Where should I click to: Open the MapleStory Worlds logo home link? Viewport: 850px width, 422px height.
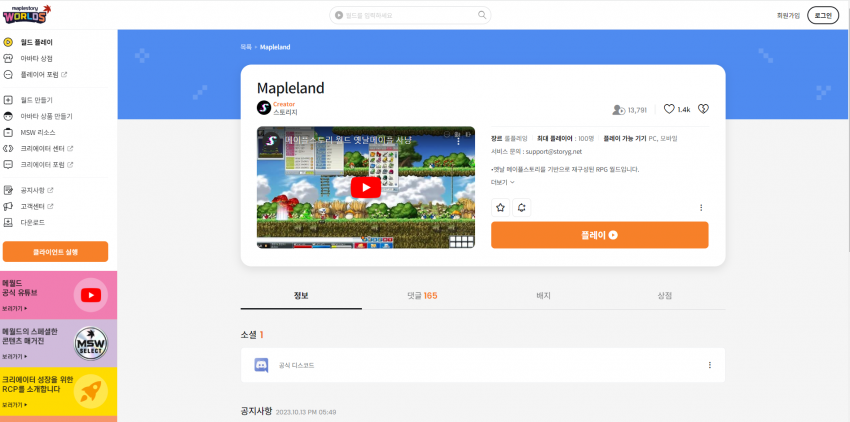[x=27, y=14]
